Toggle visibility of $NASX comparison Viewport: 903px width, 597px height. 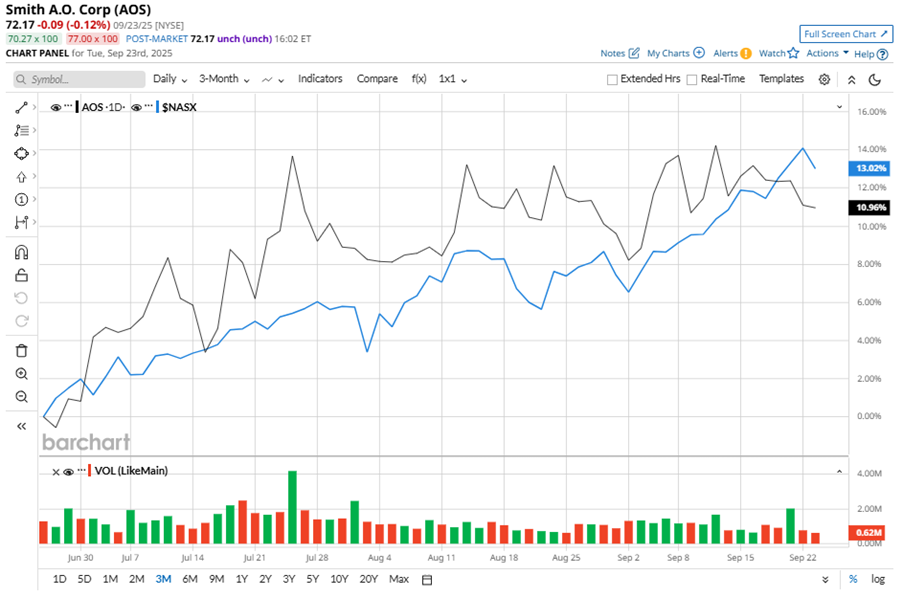coord(136,108)
